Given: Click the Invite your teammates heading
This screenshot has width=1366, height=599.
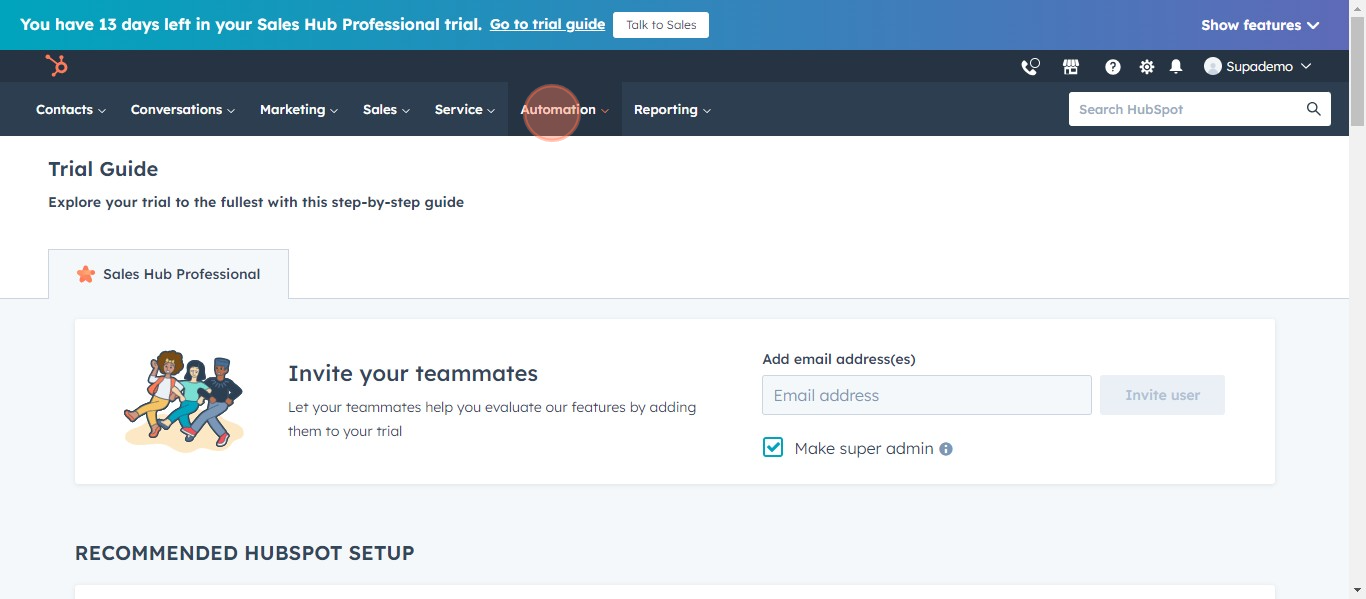Looking at the screenshot, I should click(x=413, y=374).
